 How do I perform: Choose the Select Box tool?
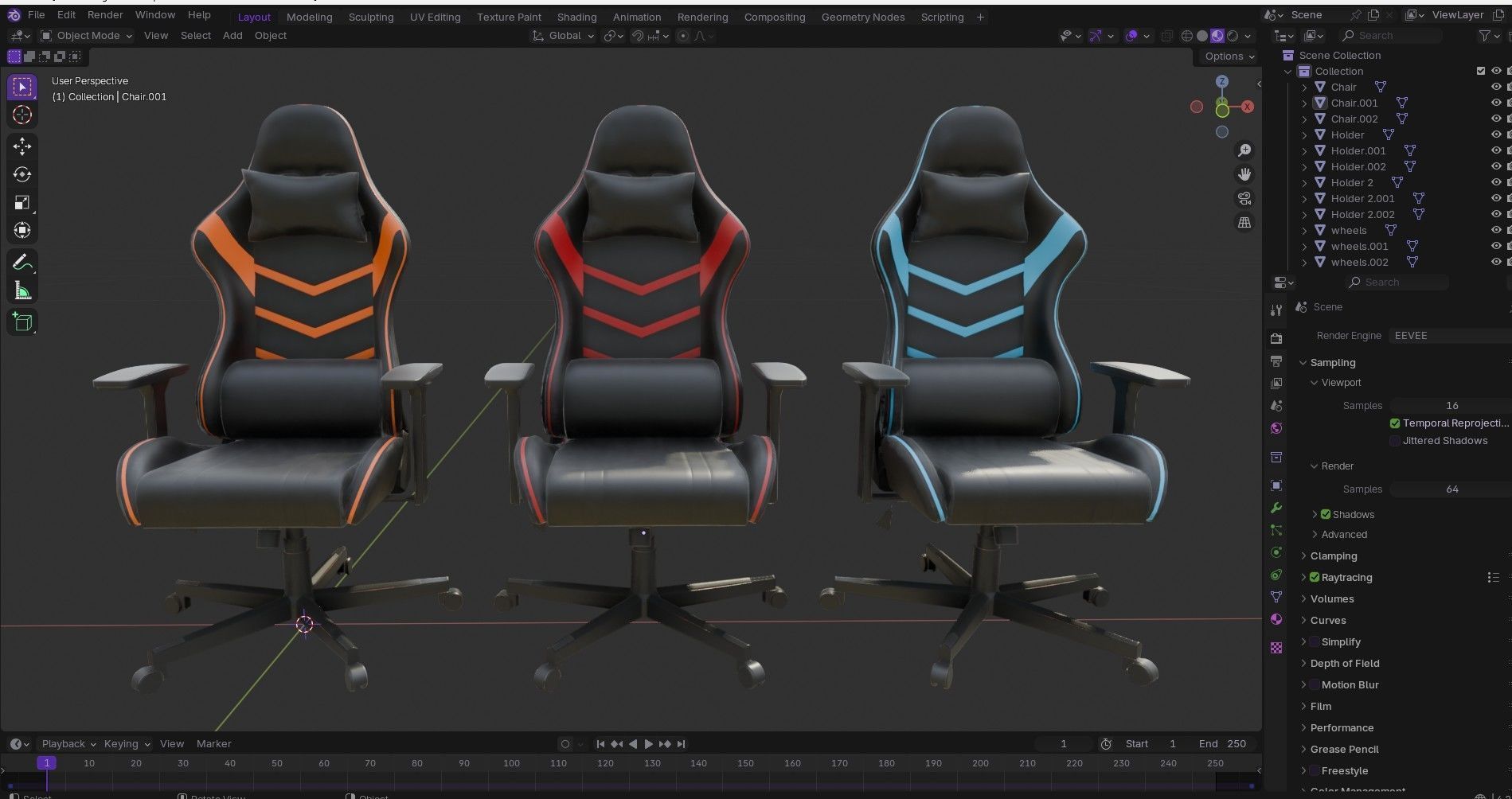(x=22, y=87)
